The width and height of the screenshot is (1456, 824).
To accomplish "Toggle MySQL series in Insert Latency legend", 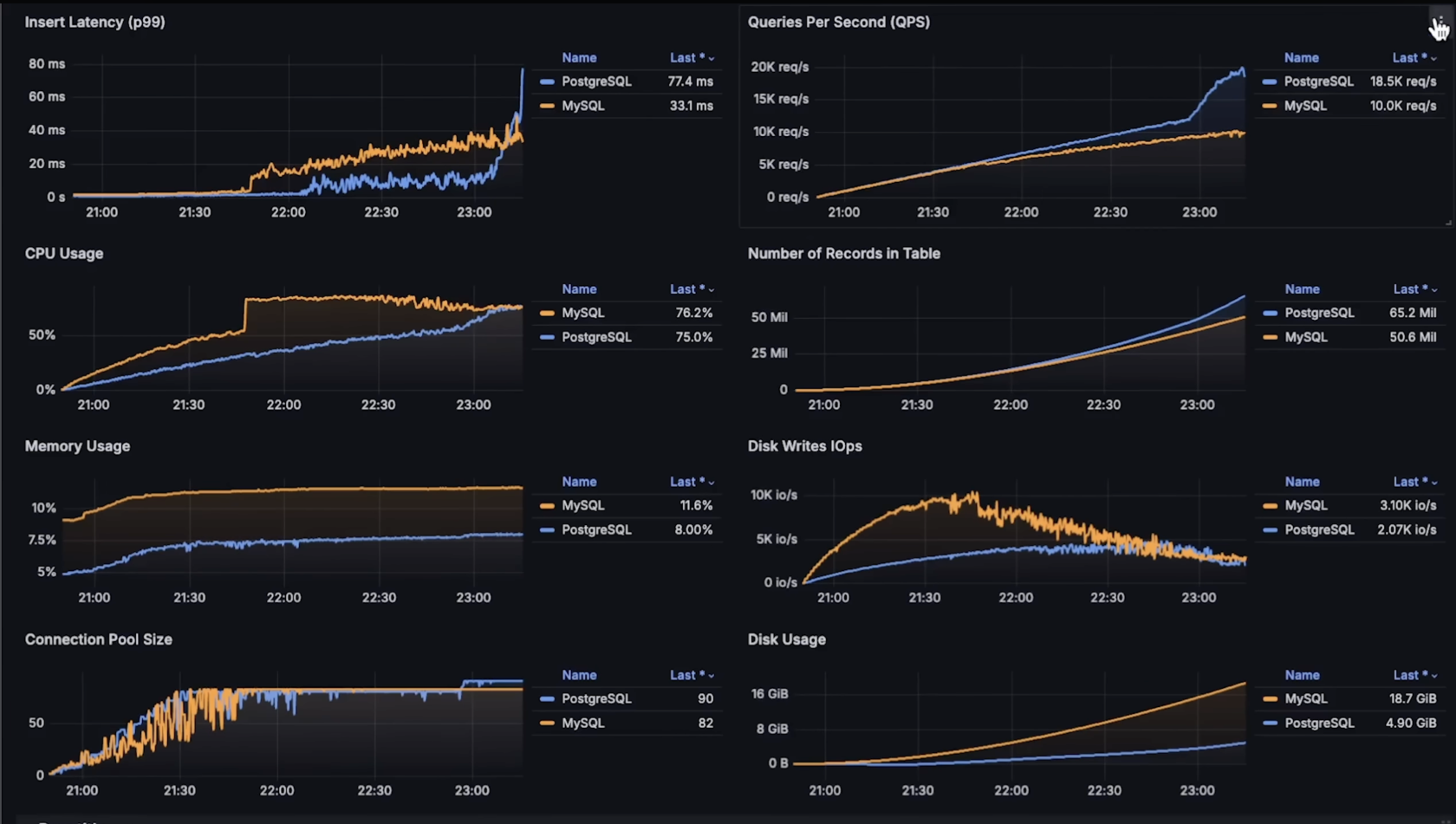I will tap(582, 106).
